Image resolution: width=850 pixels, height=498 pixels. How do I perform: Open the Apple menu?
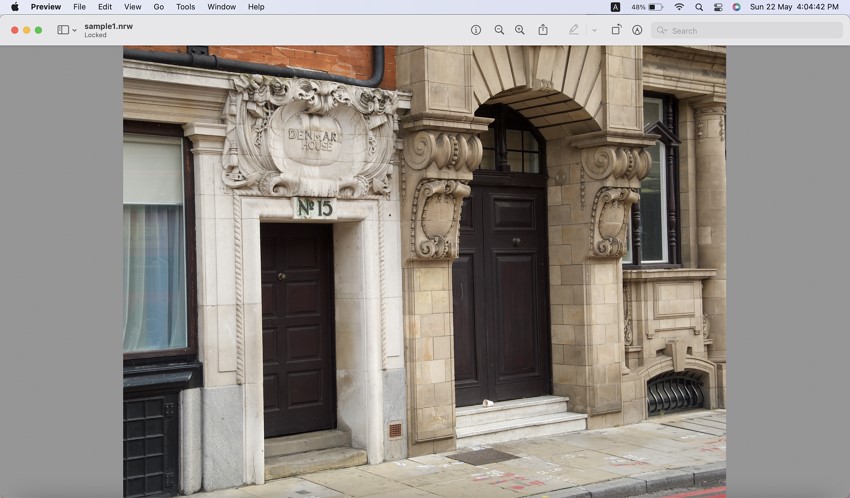15,7
